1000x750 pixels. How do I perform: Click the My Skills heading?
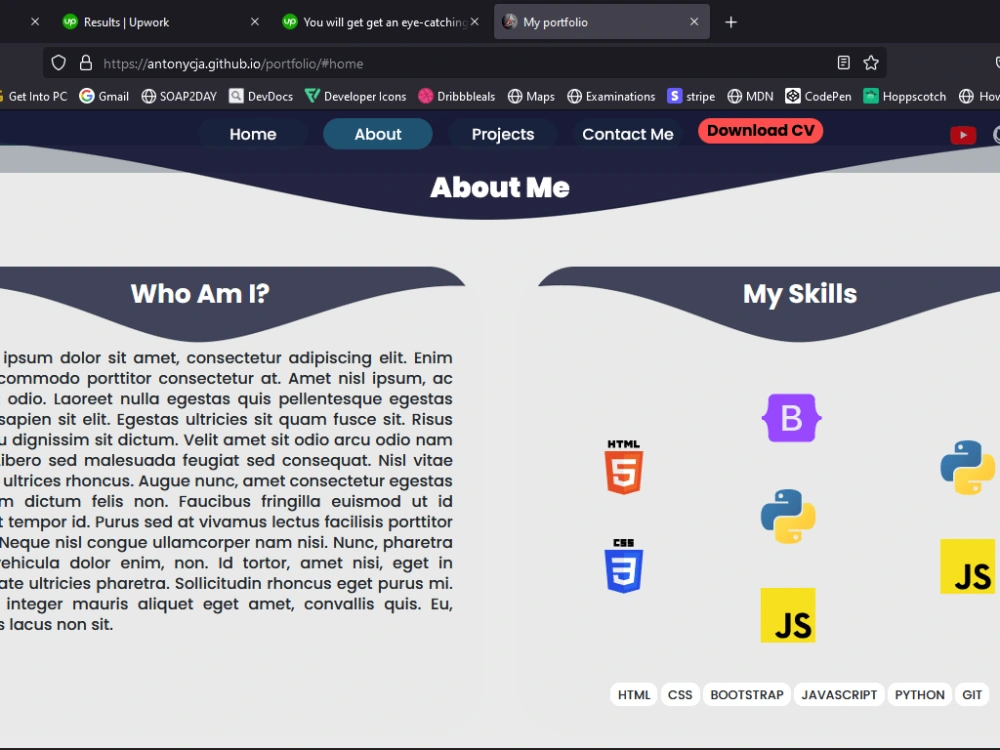click(800, 294)
